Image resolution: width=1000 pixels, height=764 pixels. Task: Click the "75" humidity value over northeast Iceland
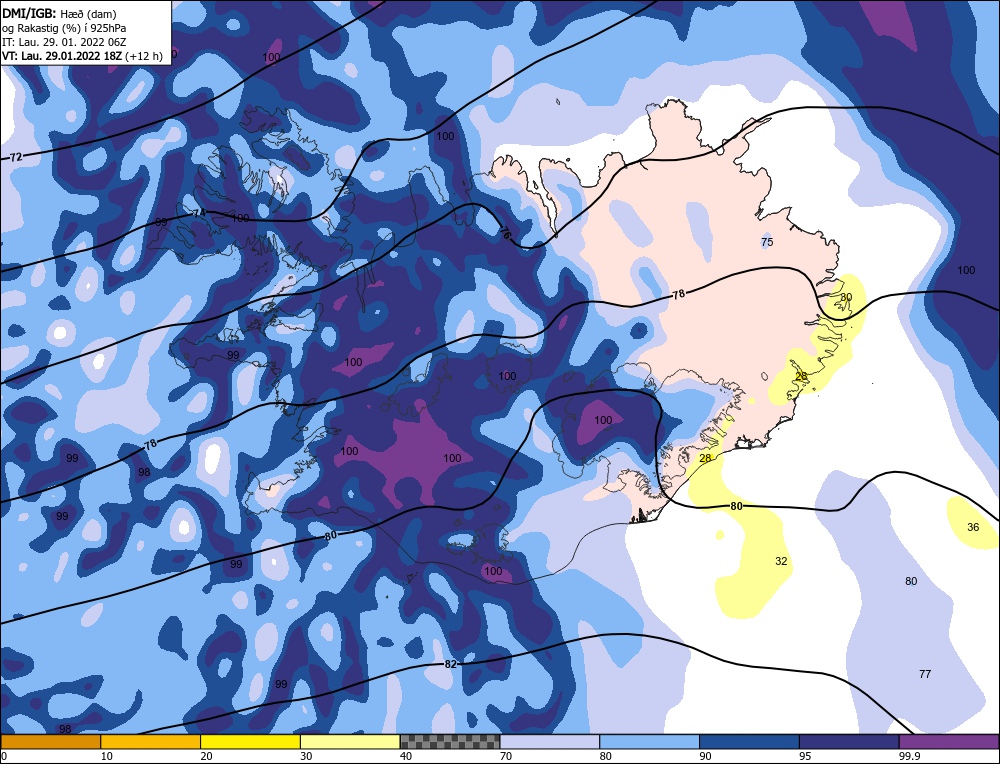pyautogui.click(x=767, y=242)
